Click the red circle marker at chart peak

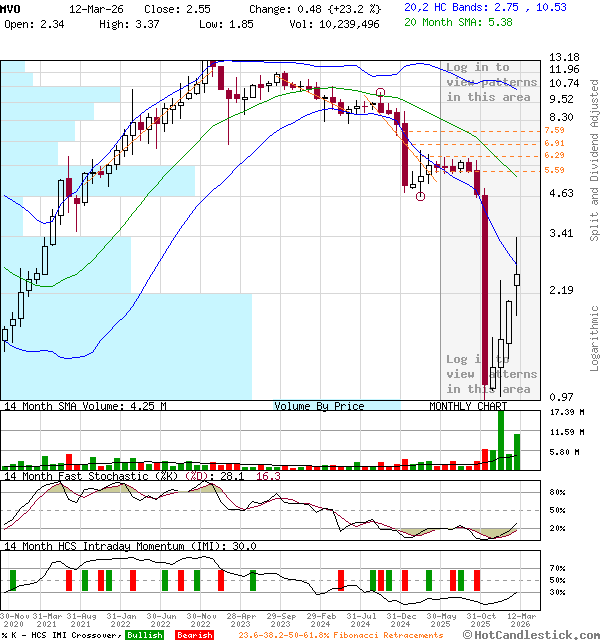click(381, 92)
